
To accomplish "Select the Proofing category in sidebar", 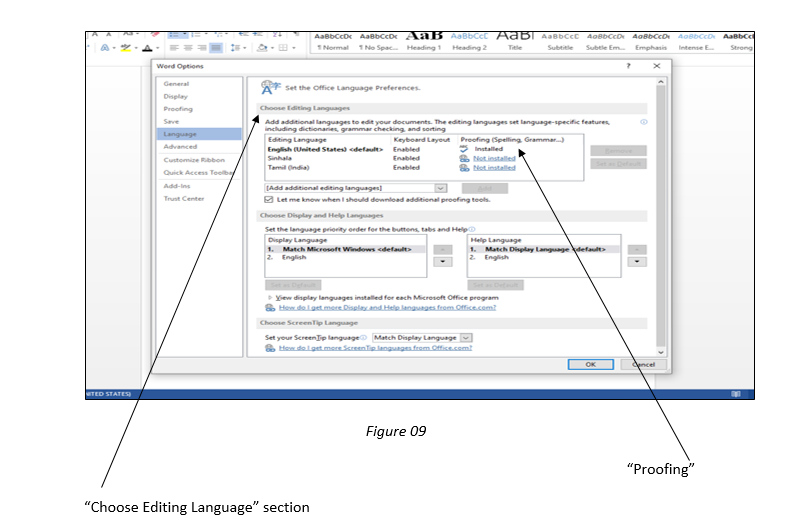I will point(178,109).
